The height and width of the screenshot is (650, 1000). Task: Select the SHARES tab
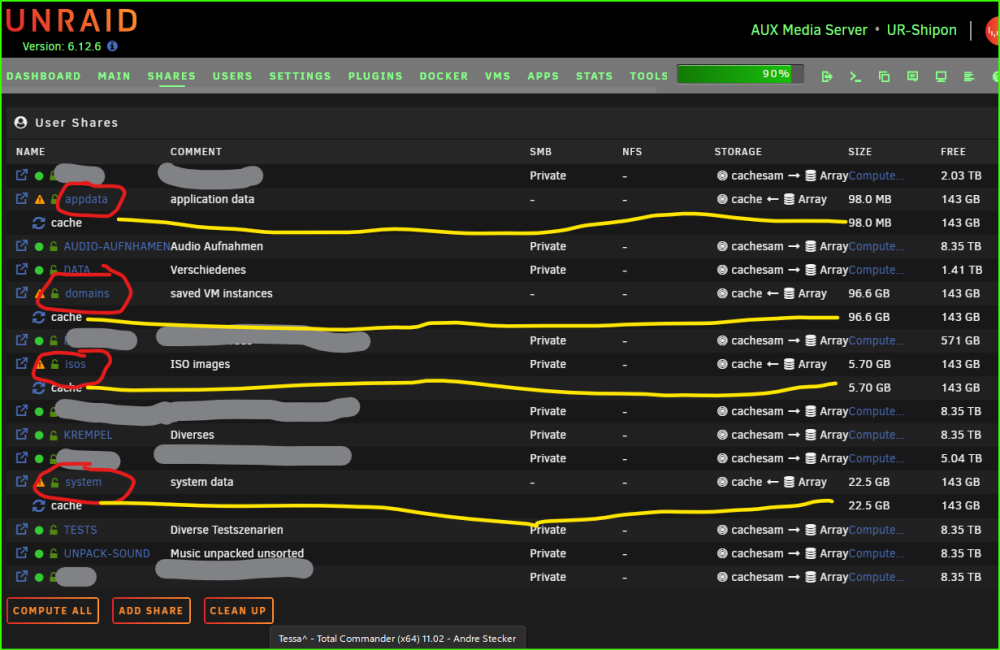click(x=172, y=76)
